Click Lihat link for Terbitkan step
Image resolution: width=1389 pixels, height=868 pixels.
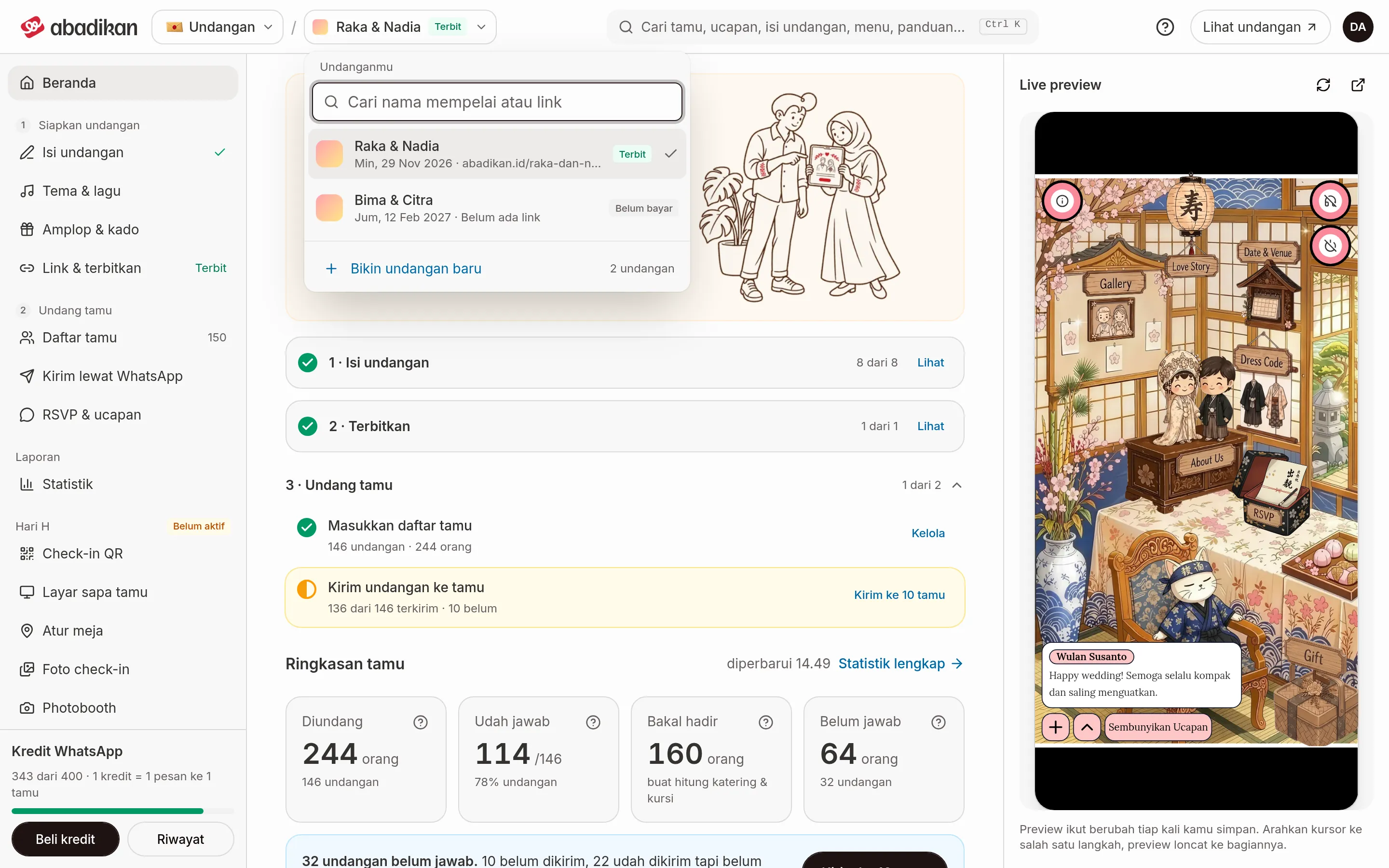click(930, 427)
